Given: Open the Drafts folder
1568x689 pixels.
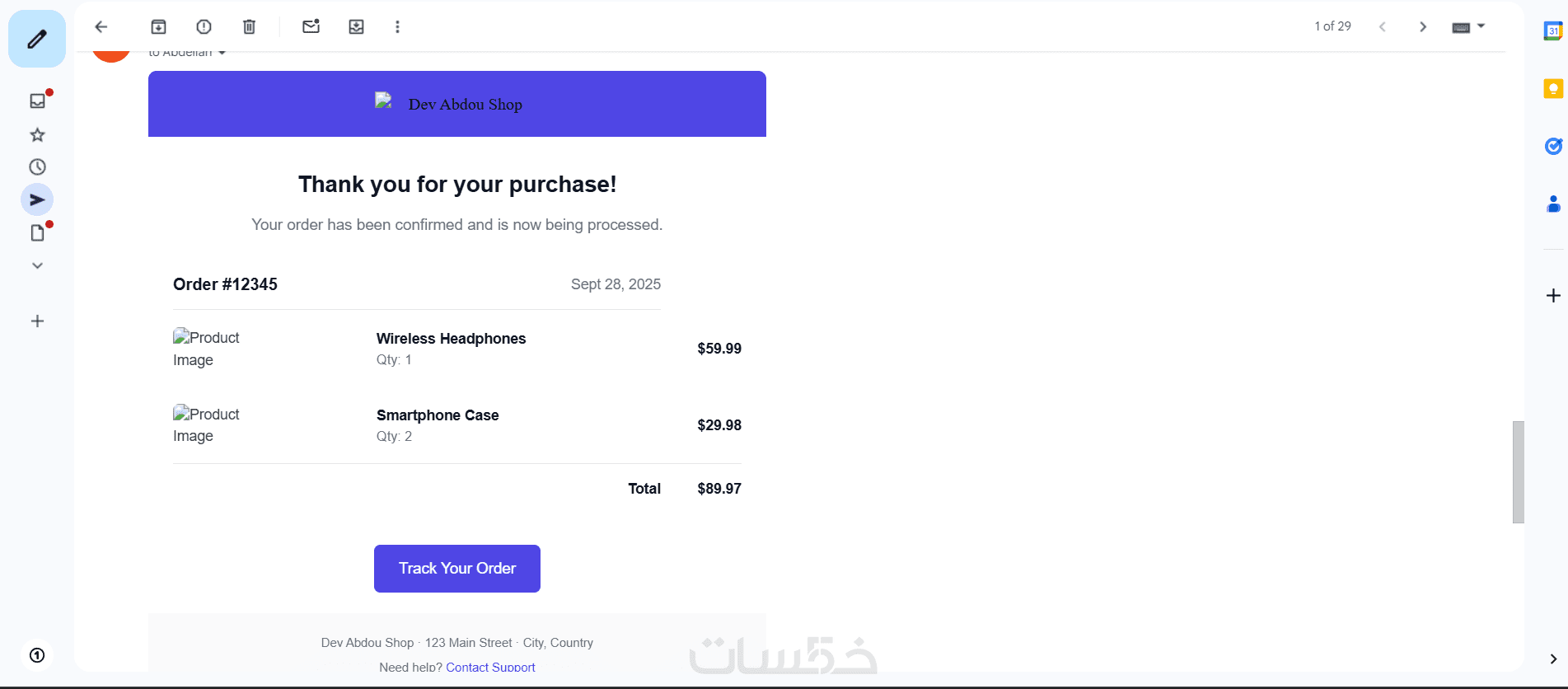Looking at the screenshot, I should pyautogui.click(x=37, y=233).
